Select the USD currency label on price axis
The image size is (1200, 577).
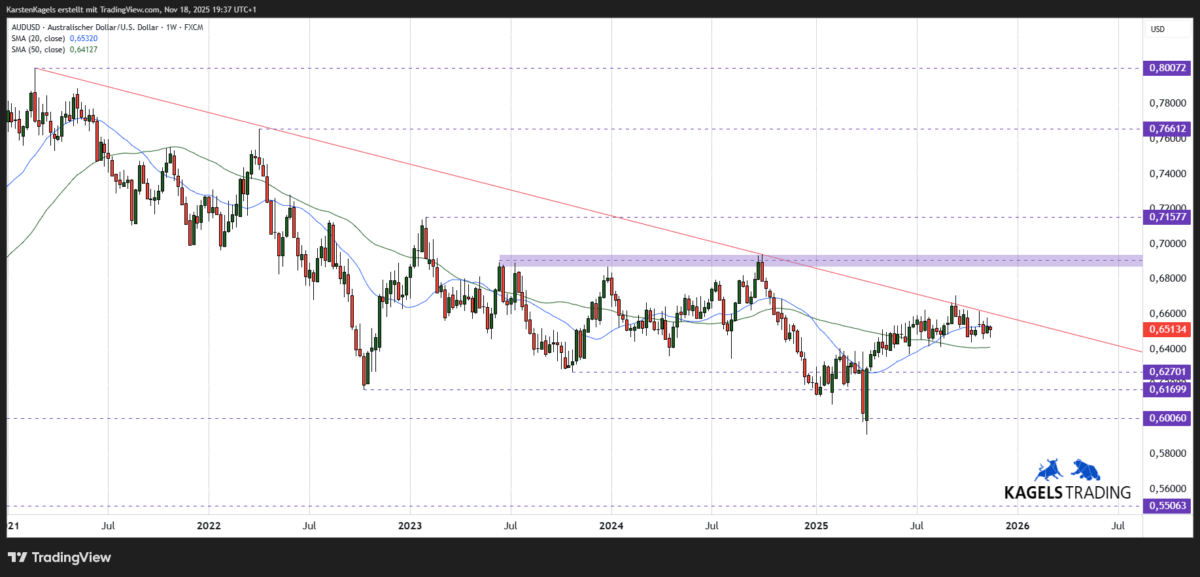[x=1160, y=29]
